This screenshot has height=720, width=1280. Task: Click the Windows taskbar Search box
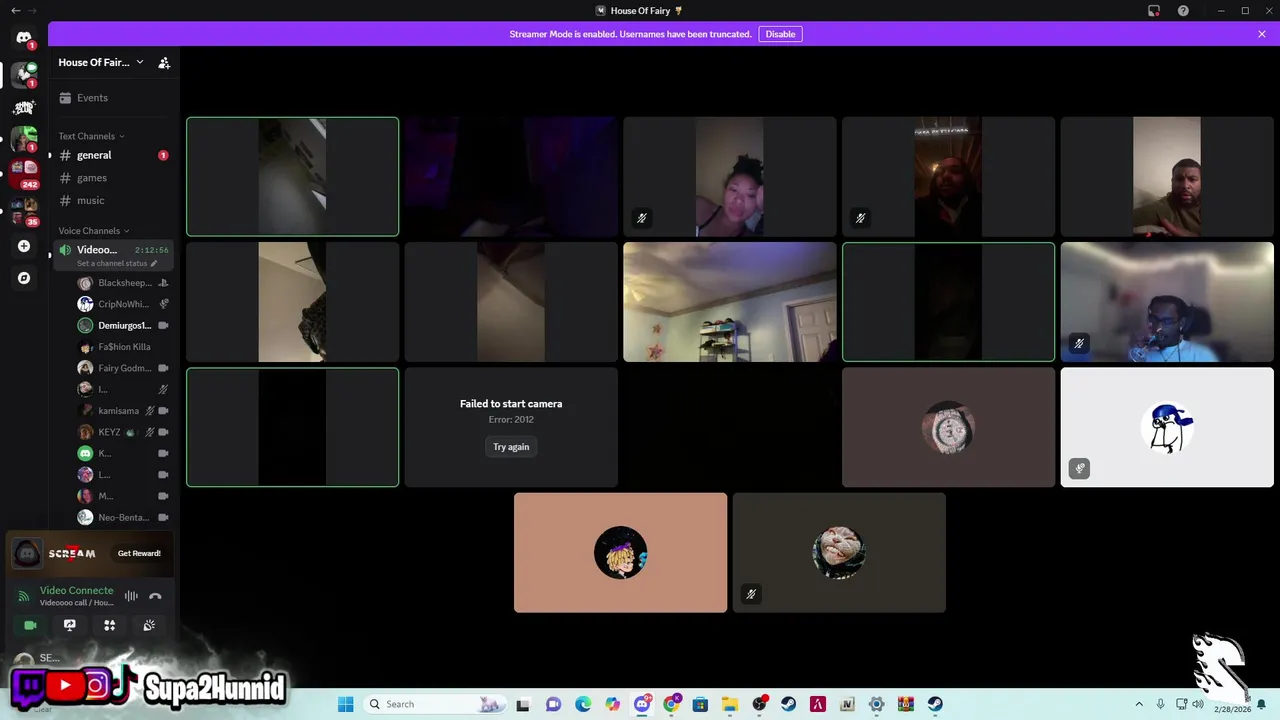434,704
